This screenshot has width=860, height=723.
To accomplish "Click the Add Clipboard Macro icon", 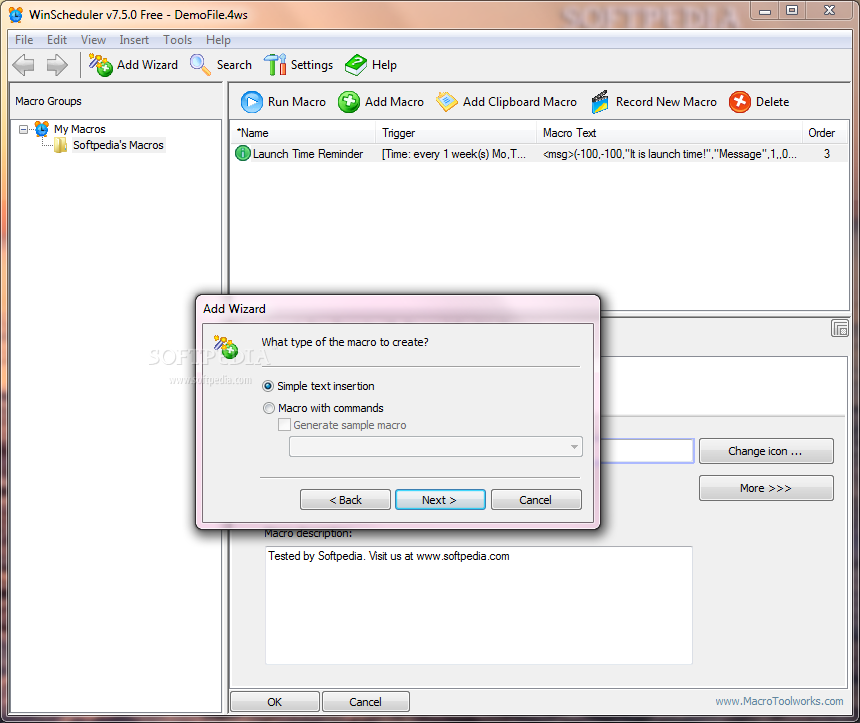I will pos(446,102).
